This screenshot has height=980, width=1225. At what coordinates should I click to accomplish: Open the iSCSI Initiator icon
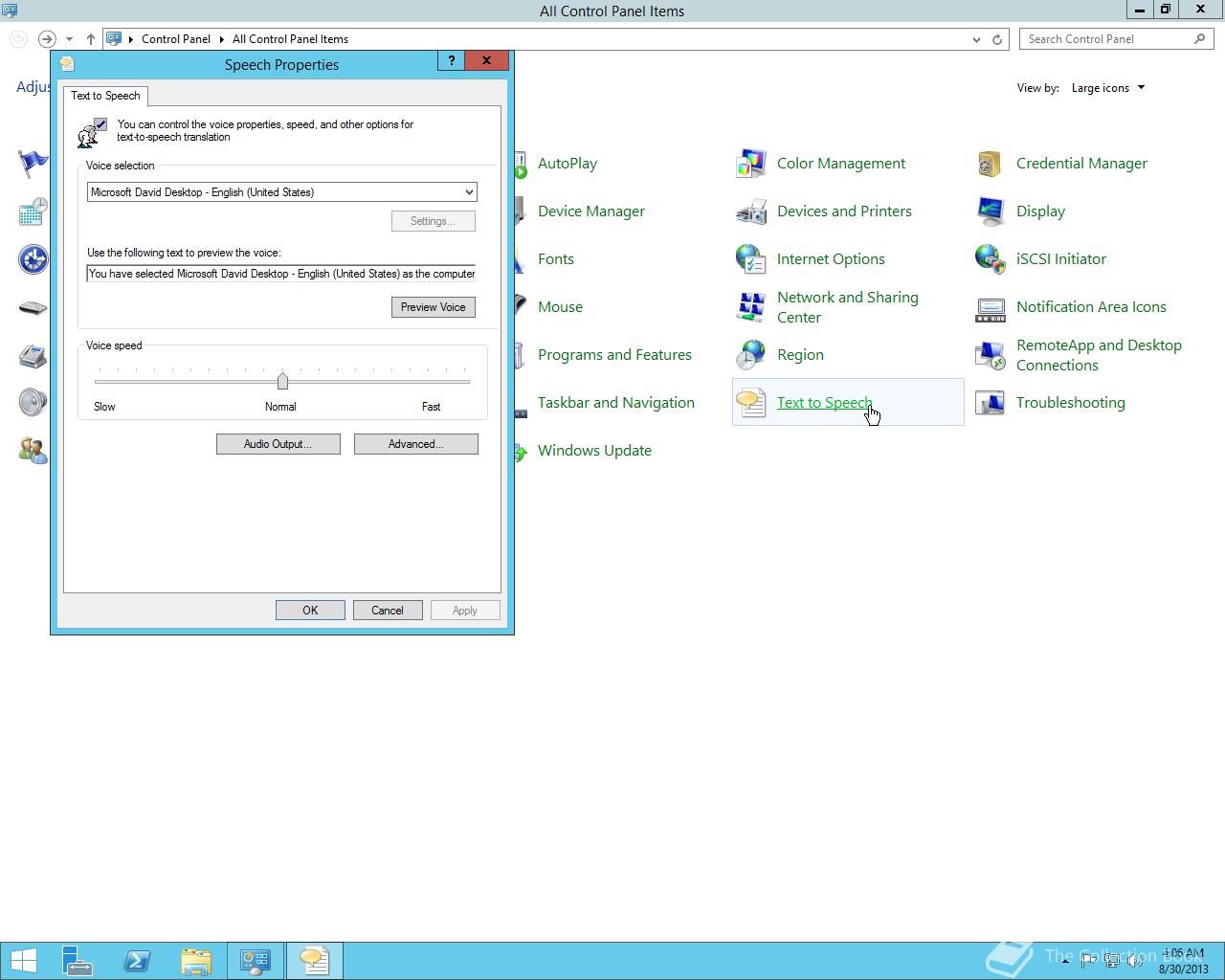tap(990, 259)
